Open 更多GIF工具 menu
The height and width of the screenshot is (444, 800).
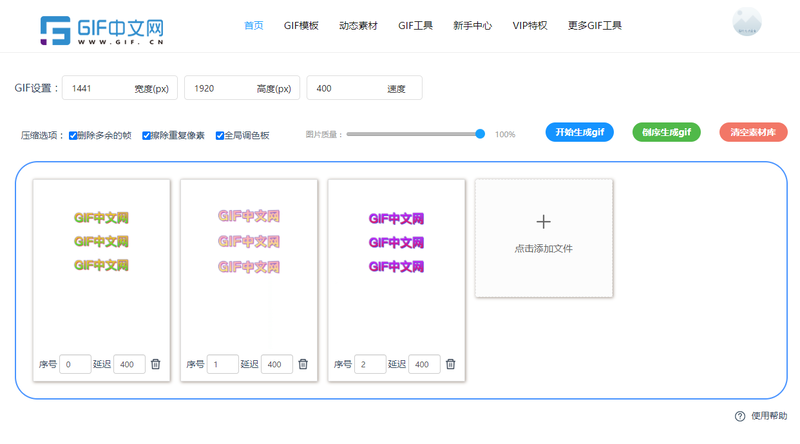point(594,26)
